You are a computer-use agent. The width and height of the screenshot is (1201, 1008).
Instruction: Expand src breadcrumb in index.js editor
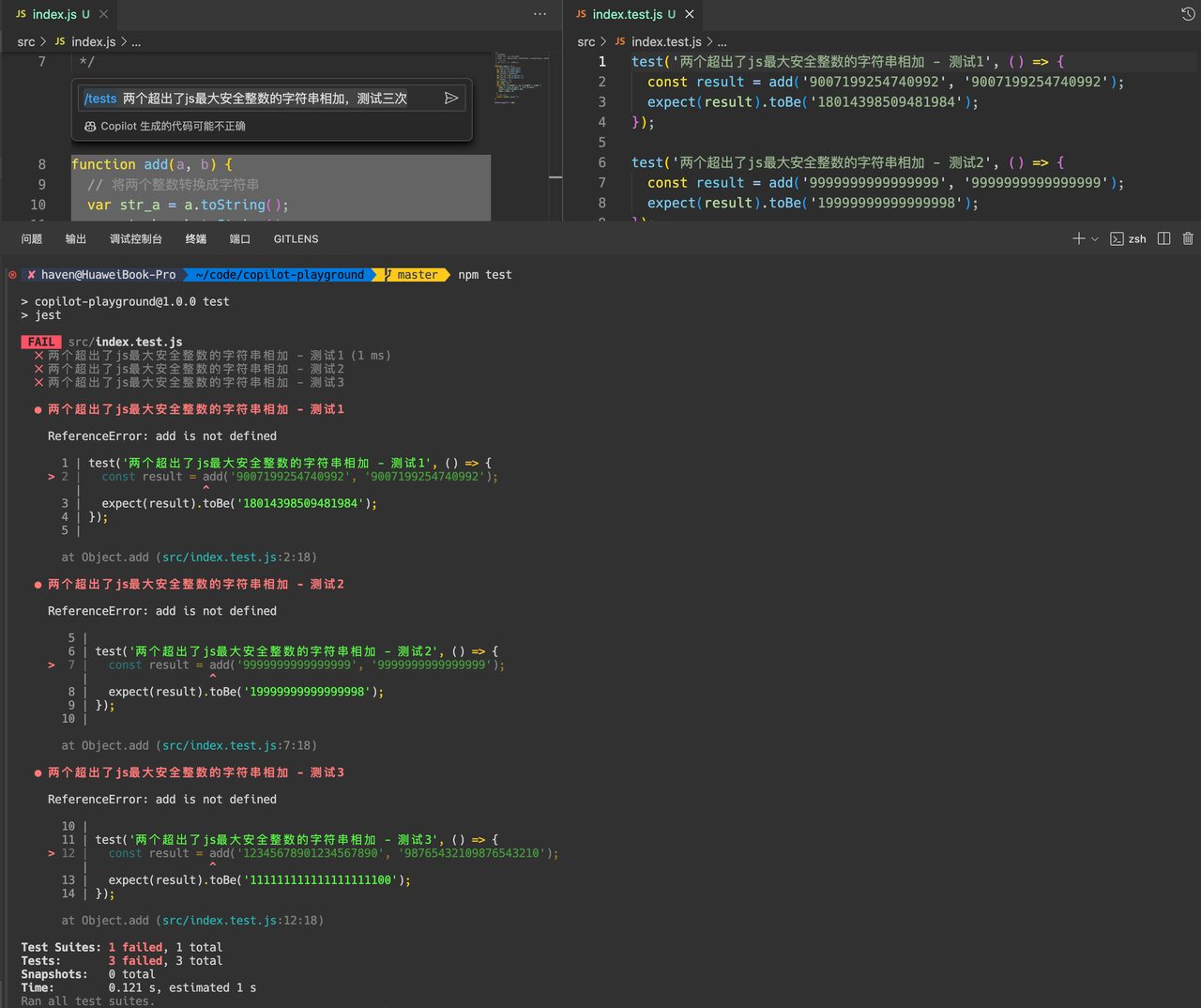click(x=26, y=42)
